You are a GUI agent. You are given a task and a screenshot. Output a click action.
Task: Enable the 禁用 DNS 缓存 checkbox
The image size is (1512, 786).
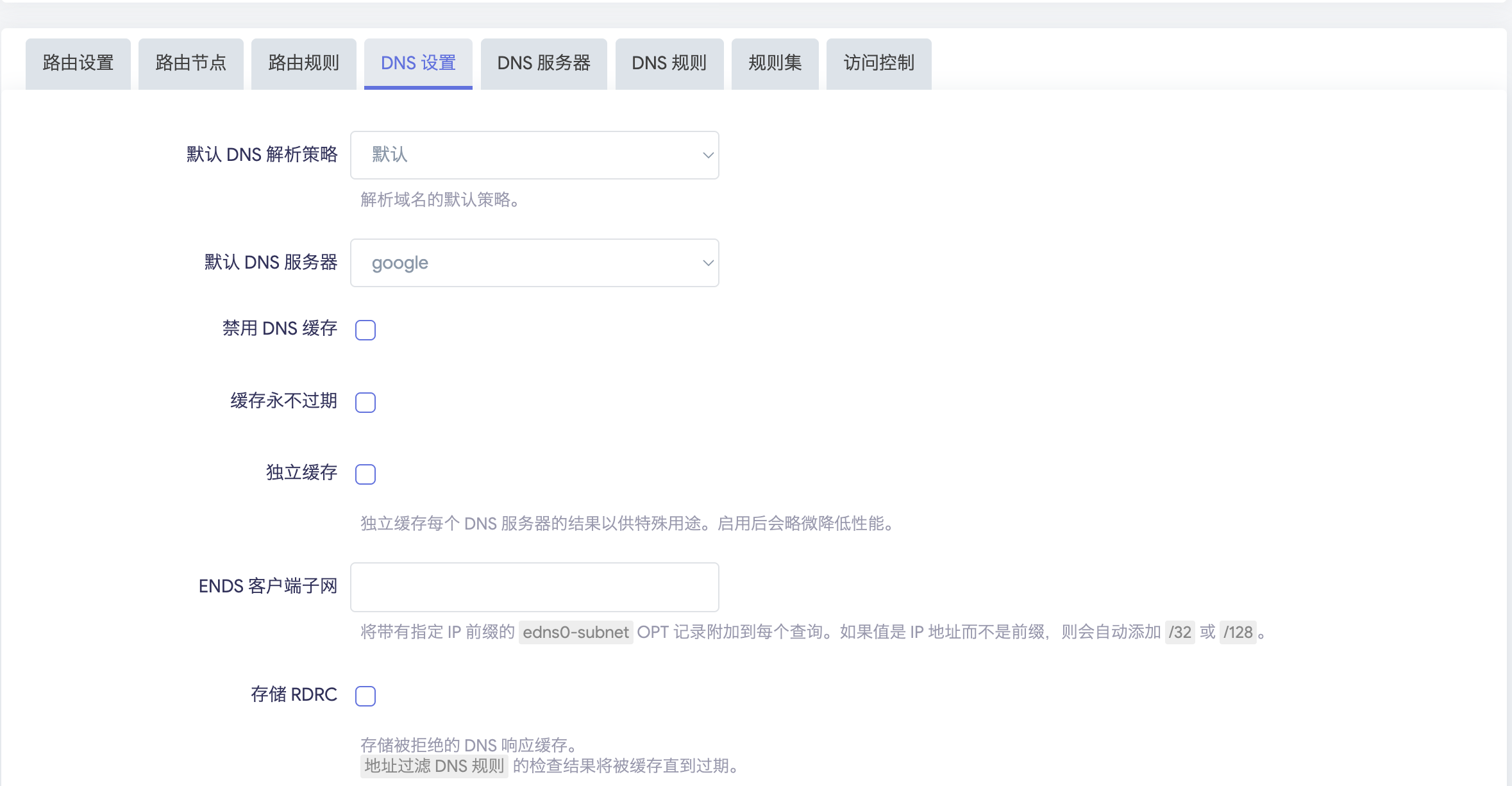click(x=365, y=330)
